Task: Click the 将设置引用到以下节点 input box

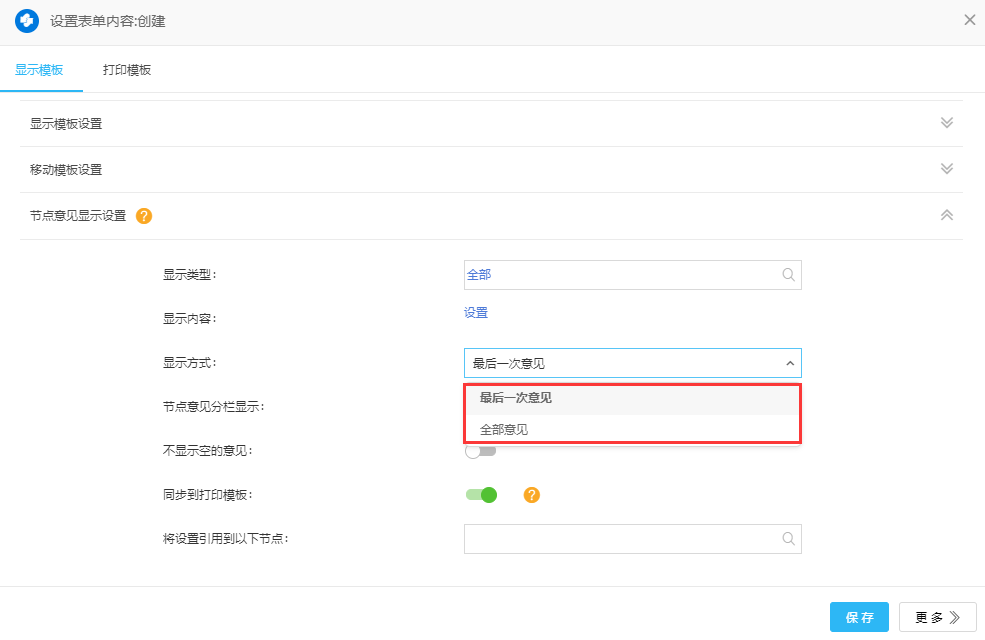Action: pyautogui.click(x=620, y=539)
